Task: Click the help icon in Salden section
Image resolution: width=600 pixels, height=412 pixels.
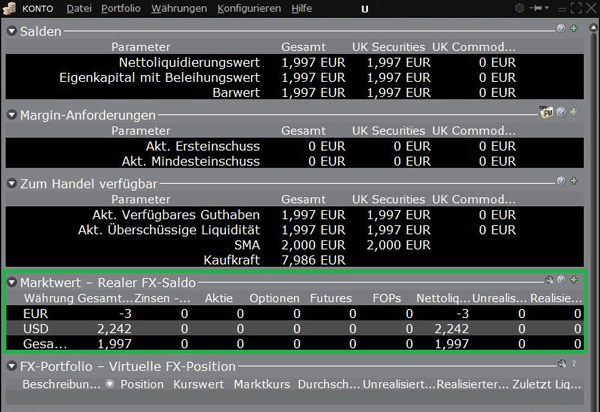Action: tap(561, 28)
